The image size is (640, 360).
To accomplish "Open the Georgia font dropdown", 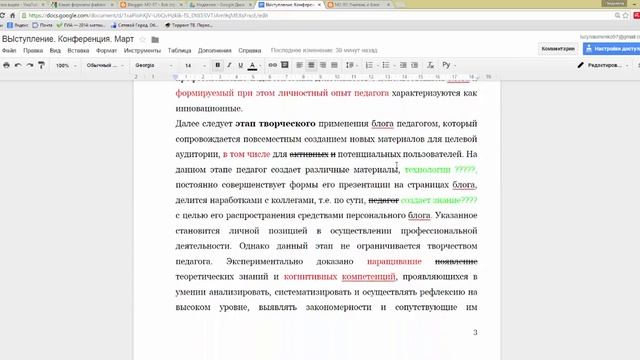I will point(154,65).
